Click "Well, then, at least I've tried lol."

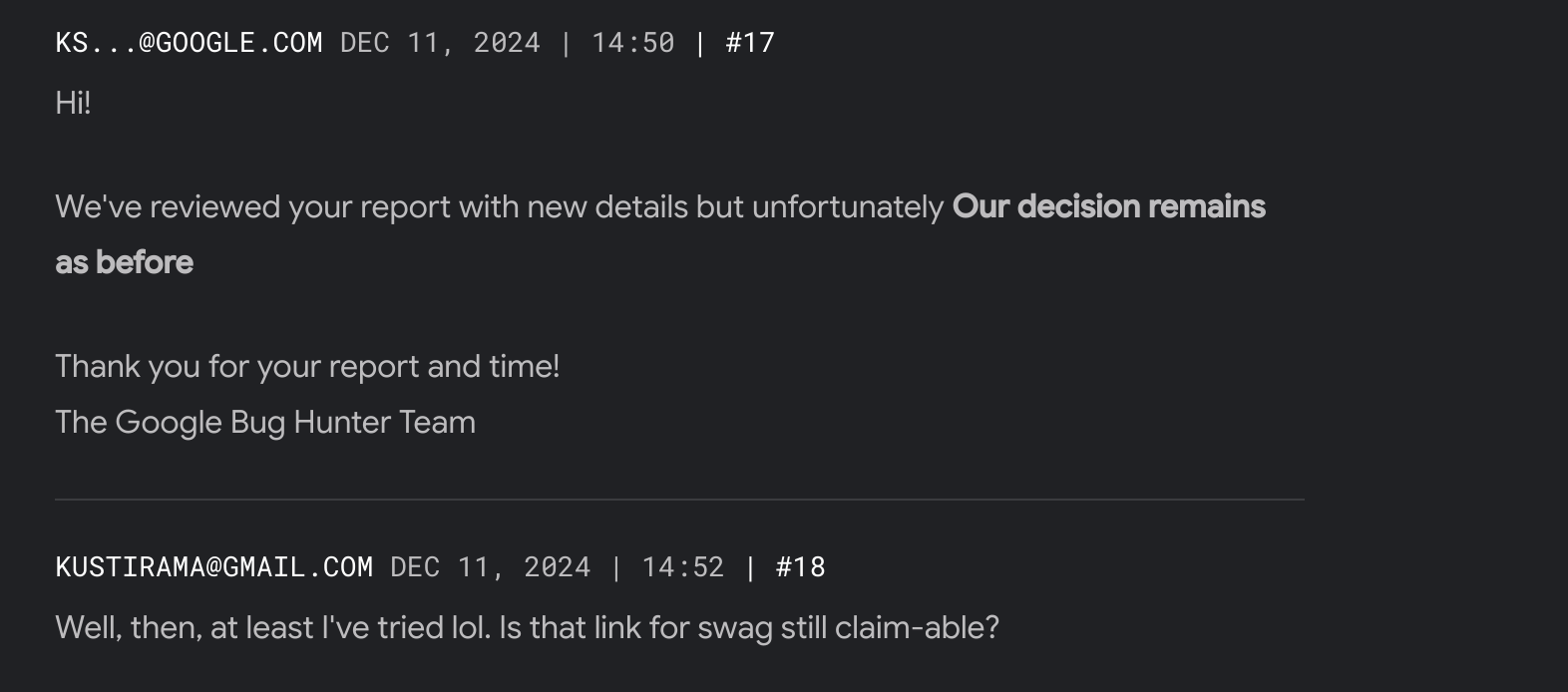[x=272, y=628]
